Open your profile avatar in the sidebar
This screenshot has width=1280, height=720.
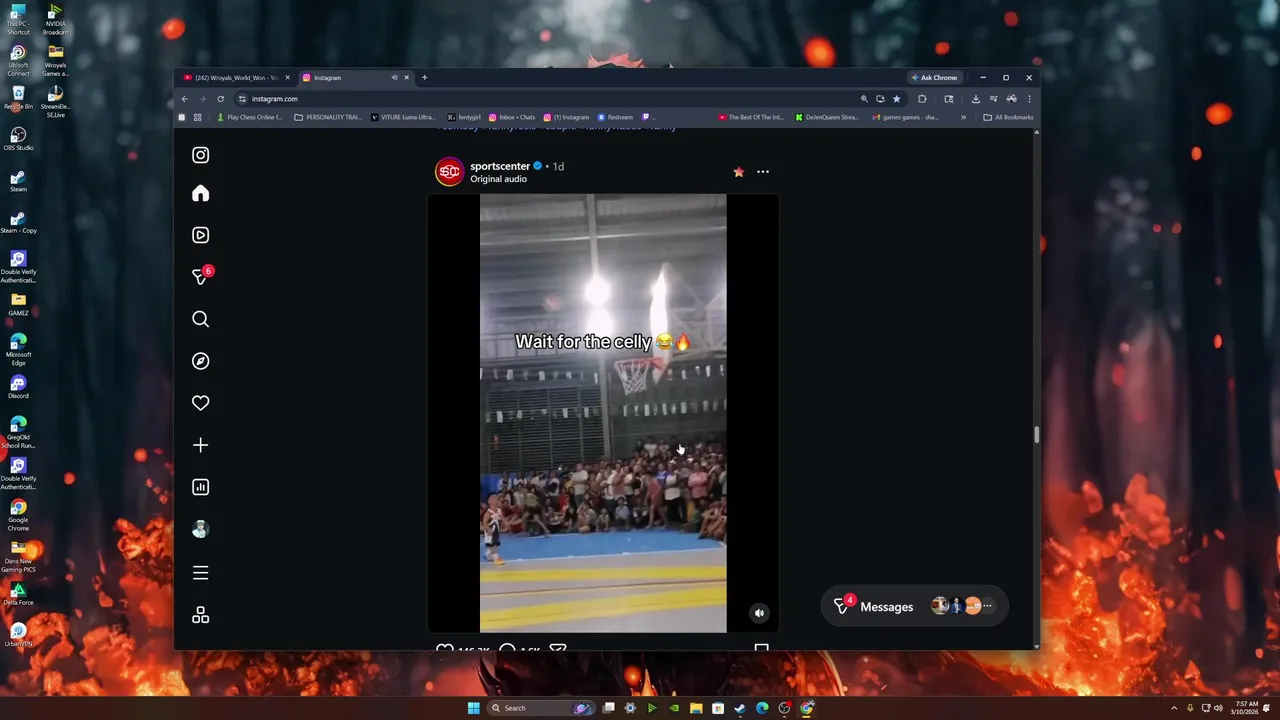click(x=200, y=530)
